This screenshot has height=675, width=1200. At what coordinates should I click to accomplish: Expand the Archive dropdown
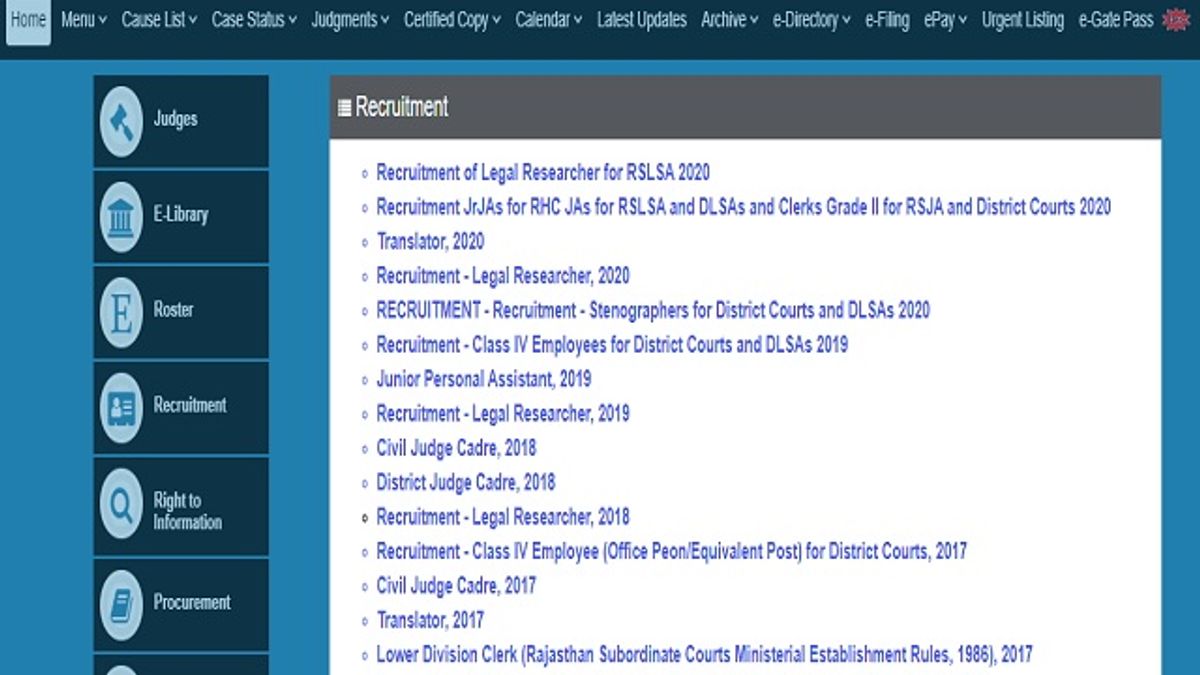729,20
